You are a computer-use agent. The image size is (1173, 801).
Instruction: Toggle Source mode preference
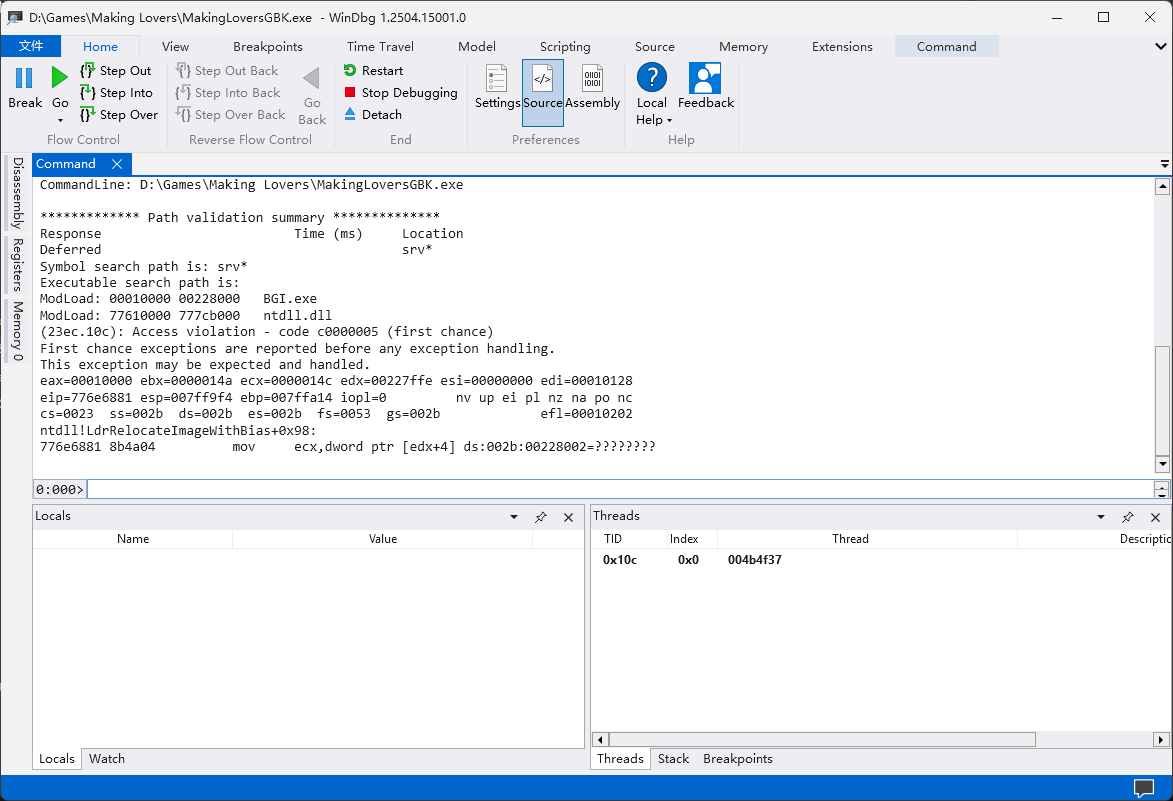[x=542, y=93]
